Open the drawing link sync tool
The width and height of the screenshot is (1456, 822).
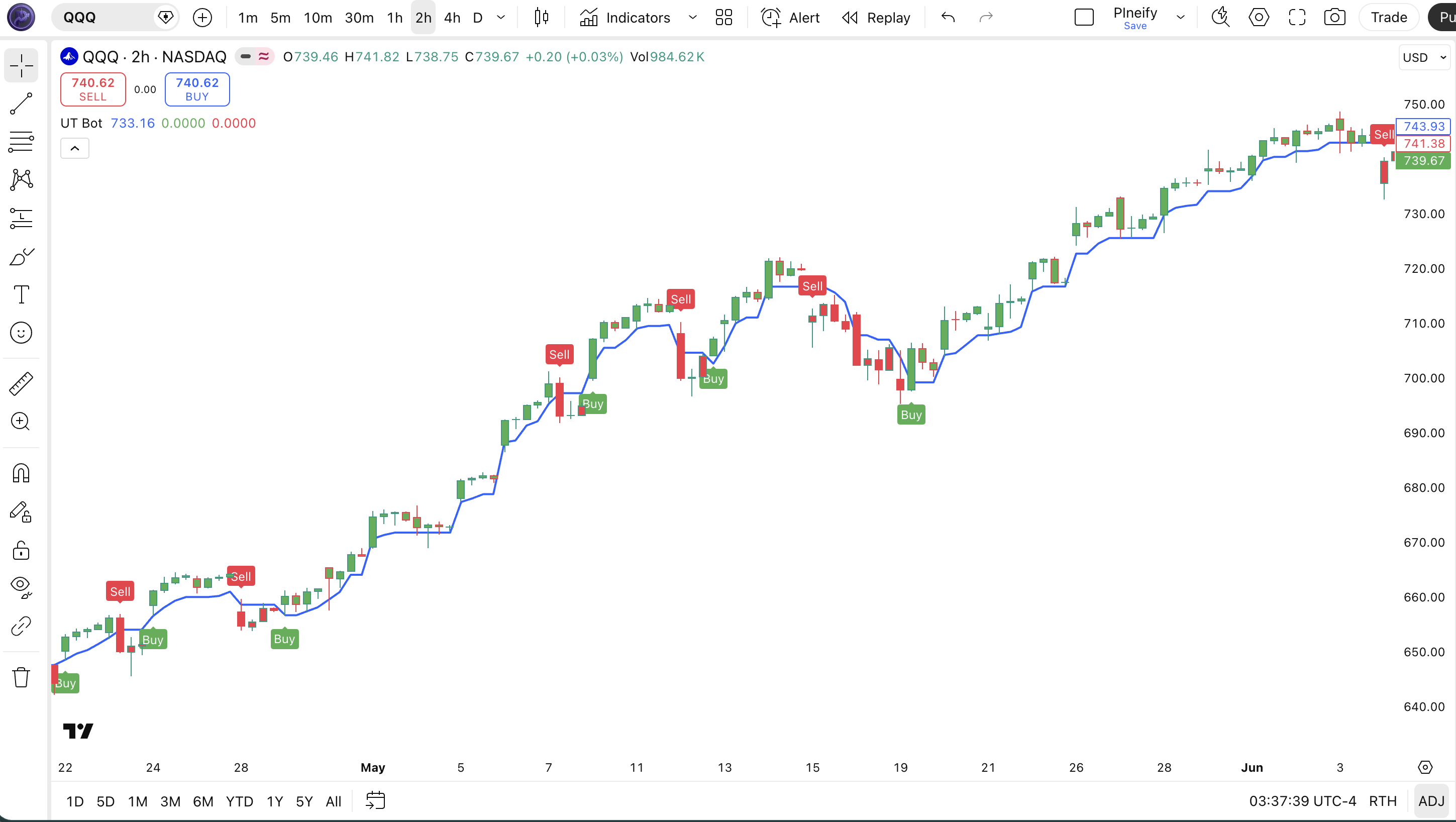pos(22,627)
